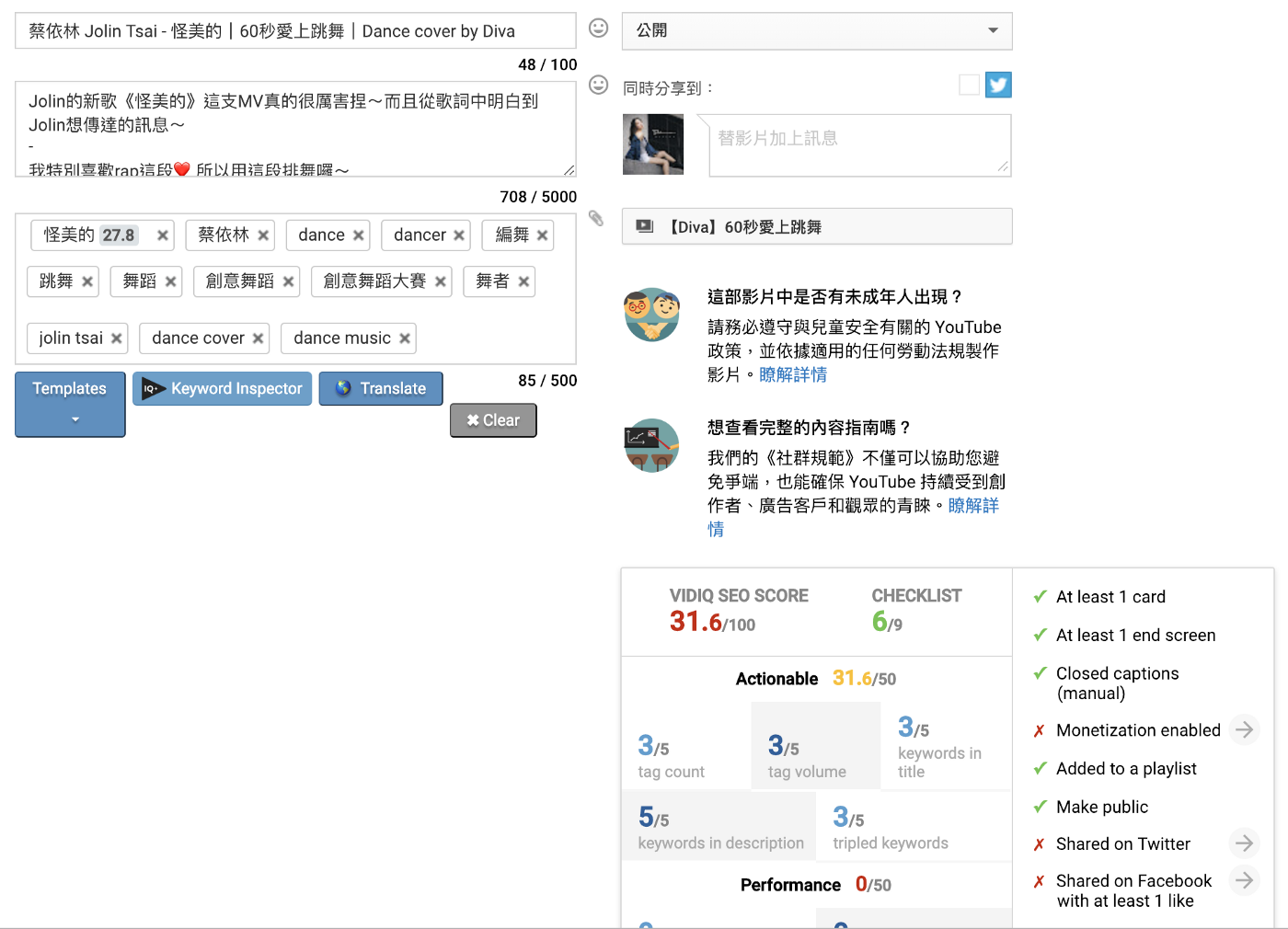Viewport: 1288px width, 929px height.
Task: Click the keywords in title score
Action: click(x=946, y=746)
